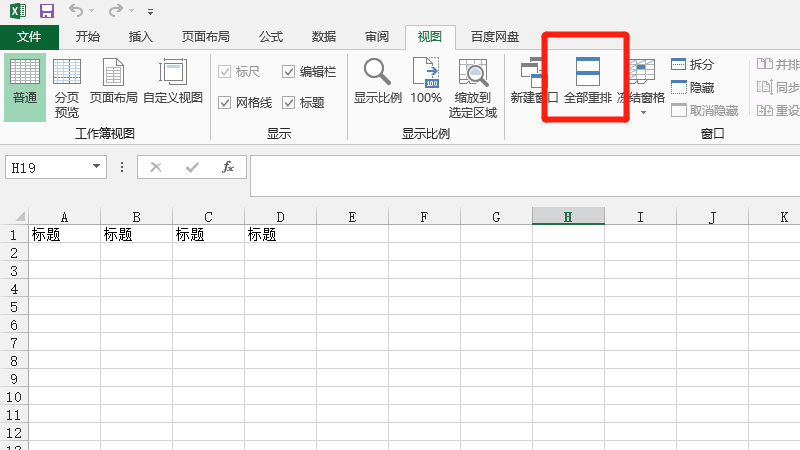Click 缩放到选定区域 zoom to selection
Viewport: 800px width, 450px height.
point(472,88)
